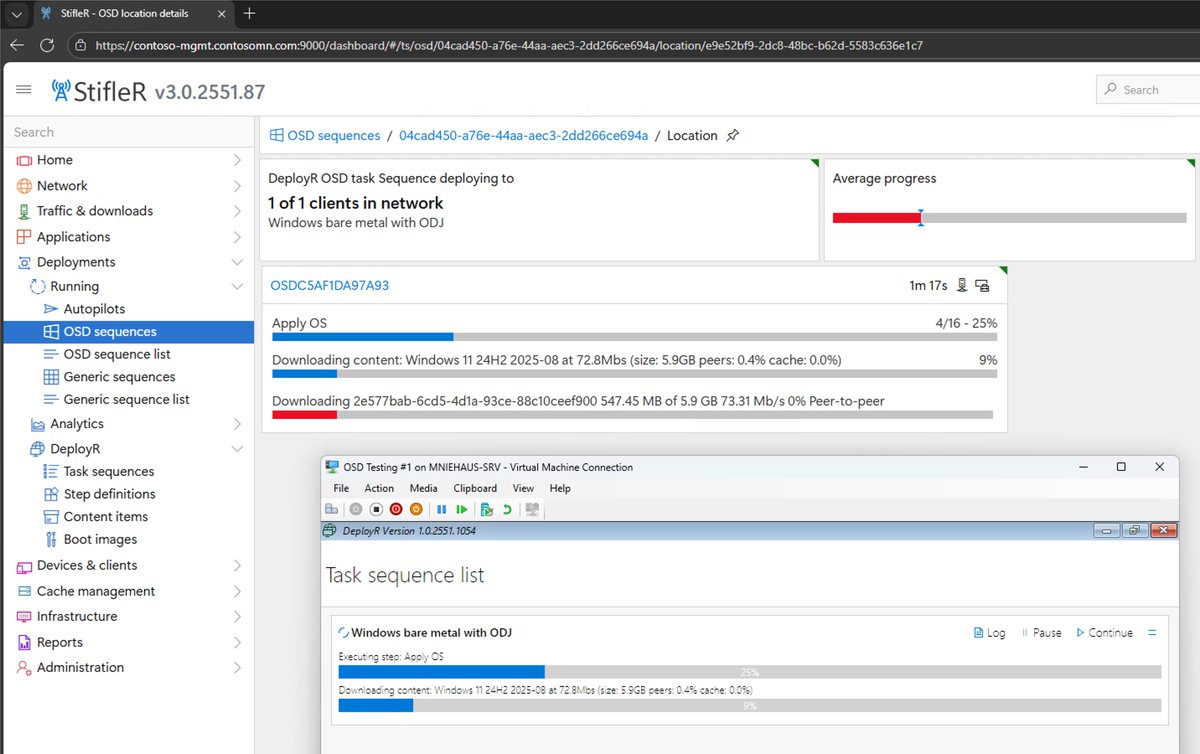The image size is (1200, 754).
Task: Click the VM Checkpoint toolbar button
Action: [486, 509]
